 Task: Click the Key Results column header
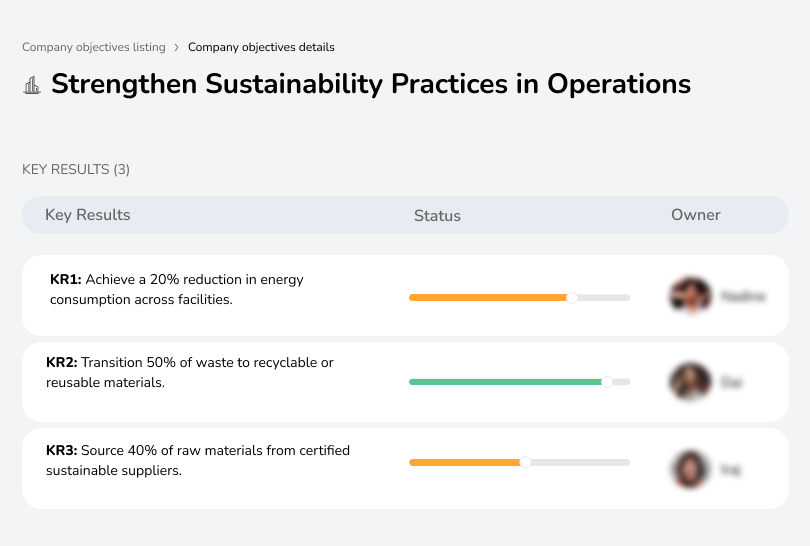point(88,215)
